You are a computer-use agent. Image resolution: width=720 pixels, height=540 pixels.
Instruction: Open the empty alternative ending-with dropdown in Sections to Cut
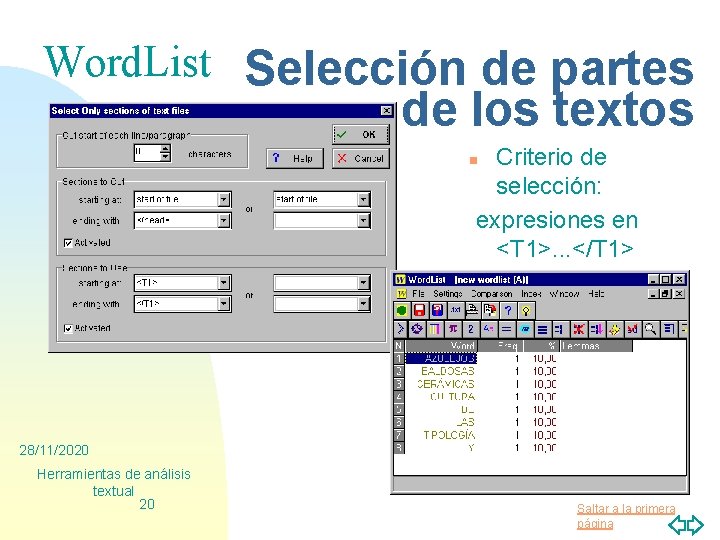point(363,221)
